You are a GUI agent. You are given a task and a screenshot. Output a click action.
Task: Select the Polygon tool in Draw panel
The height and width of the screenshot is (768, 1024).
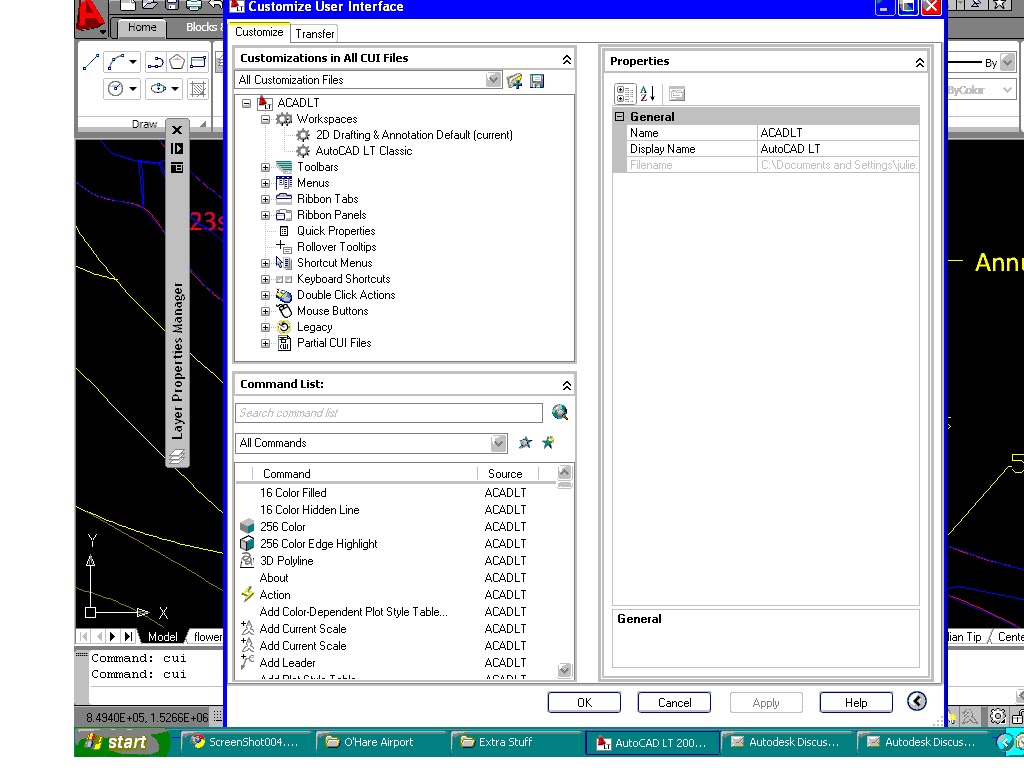pyautogui.click(x=177, y=62)
